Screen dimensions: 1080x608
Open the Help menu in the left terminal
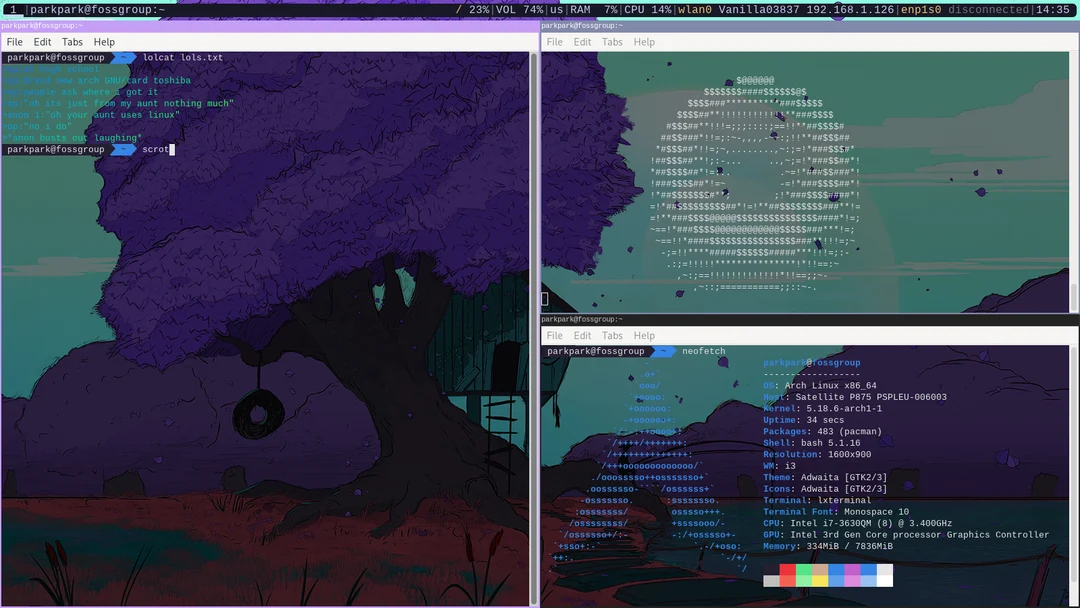pyautogui.click(x=103, y=42)
